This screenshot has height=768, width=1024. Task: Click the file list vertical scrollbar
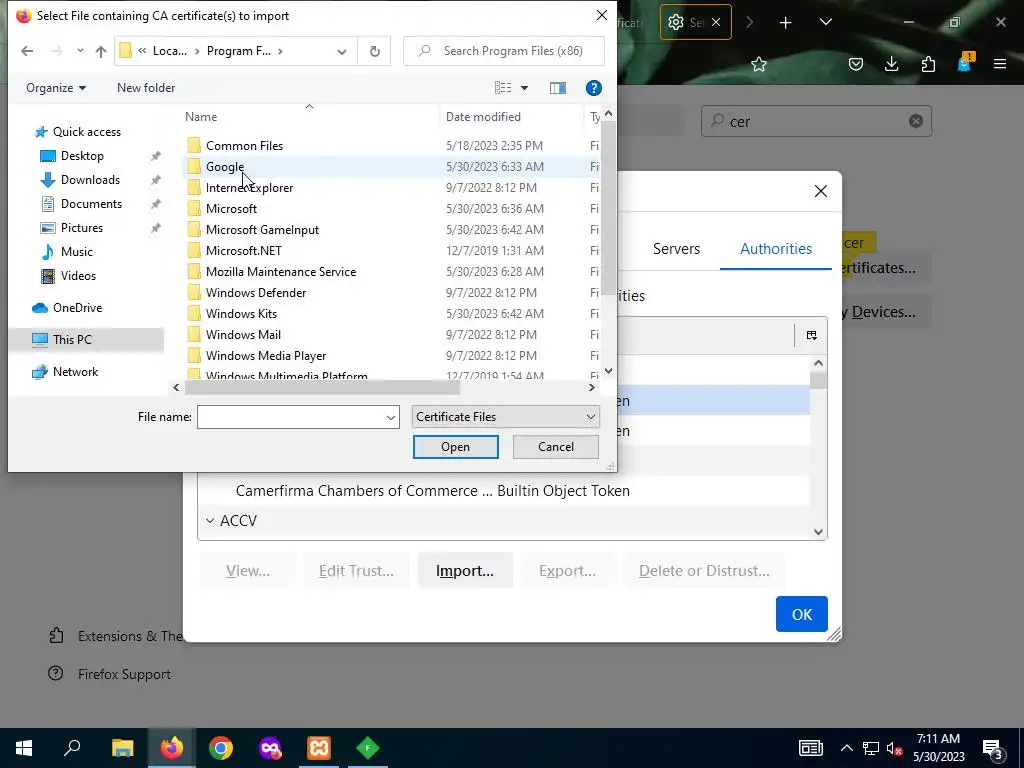(608, 209)
